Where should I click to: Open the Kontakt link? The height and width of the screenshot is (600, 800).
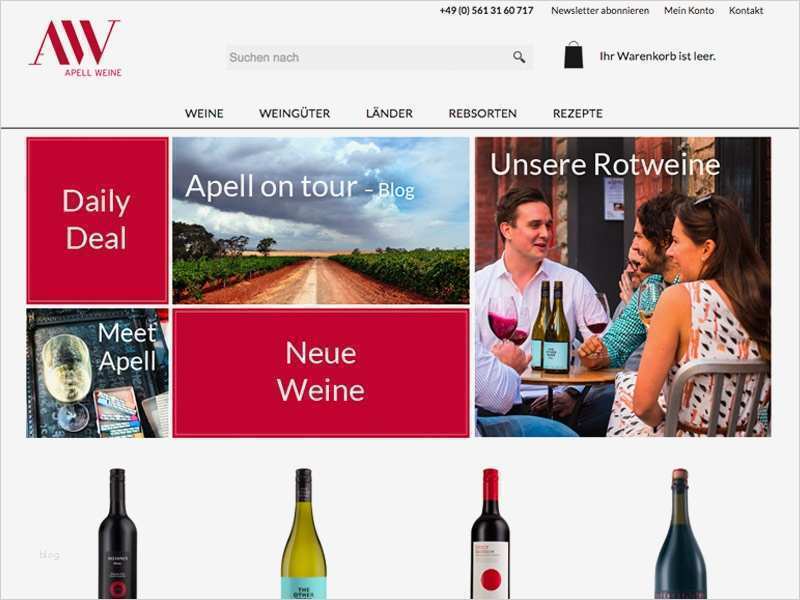(x=746, y=10)
